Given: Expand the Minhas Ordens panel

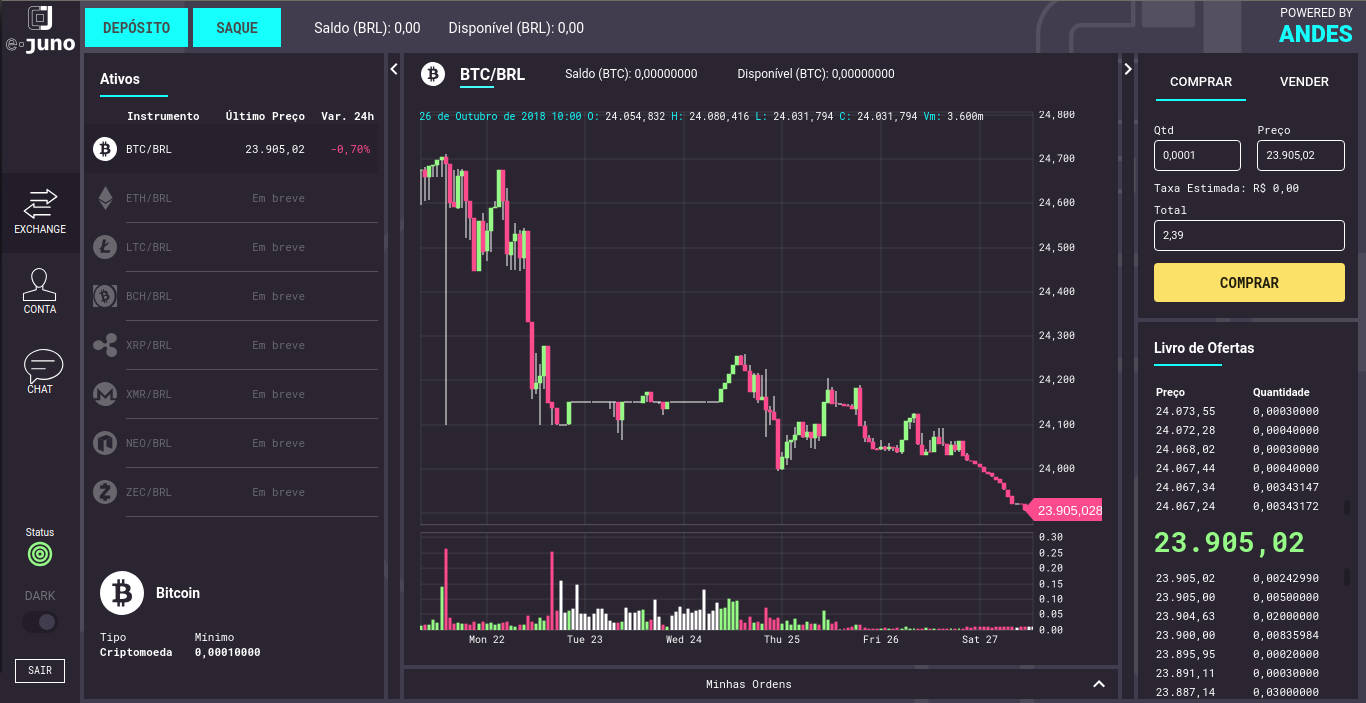Looking at the screenshot, I should tap(1099, 684).
